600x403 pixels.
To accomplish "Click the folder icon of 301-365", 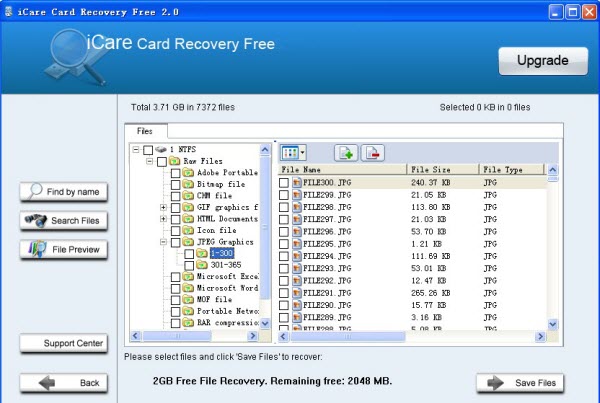I will click(202, 264).
